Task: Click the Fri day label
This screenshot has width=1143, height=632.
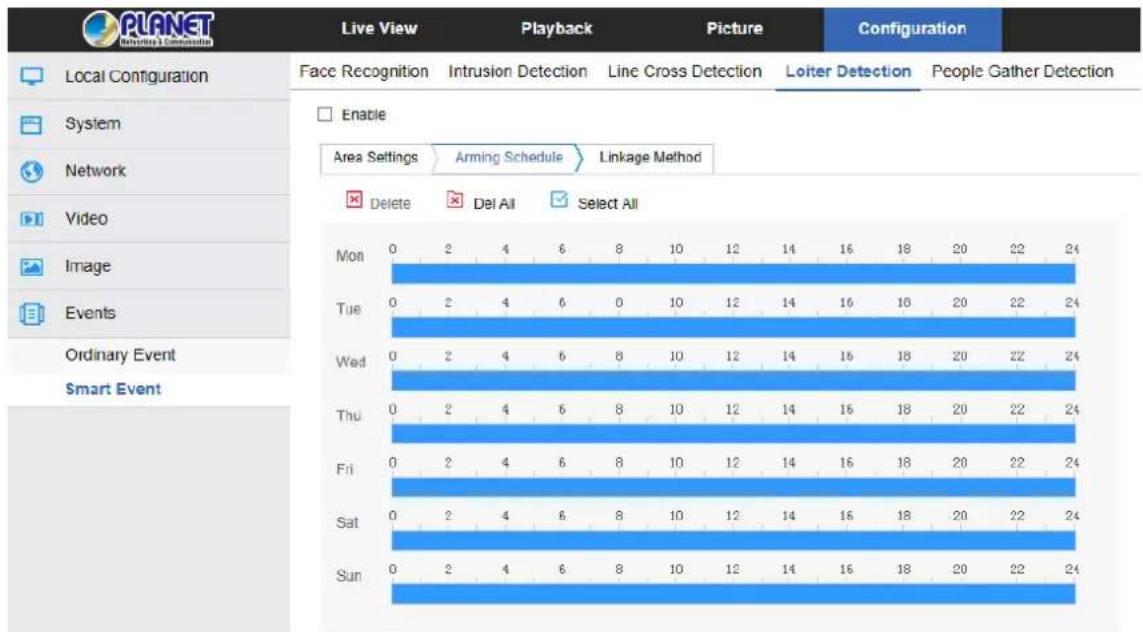Action: [345, 469]
